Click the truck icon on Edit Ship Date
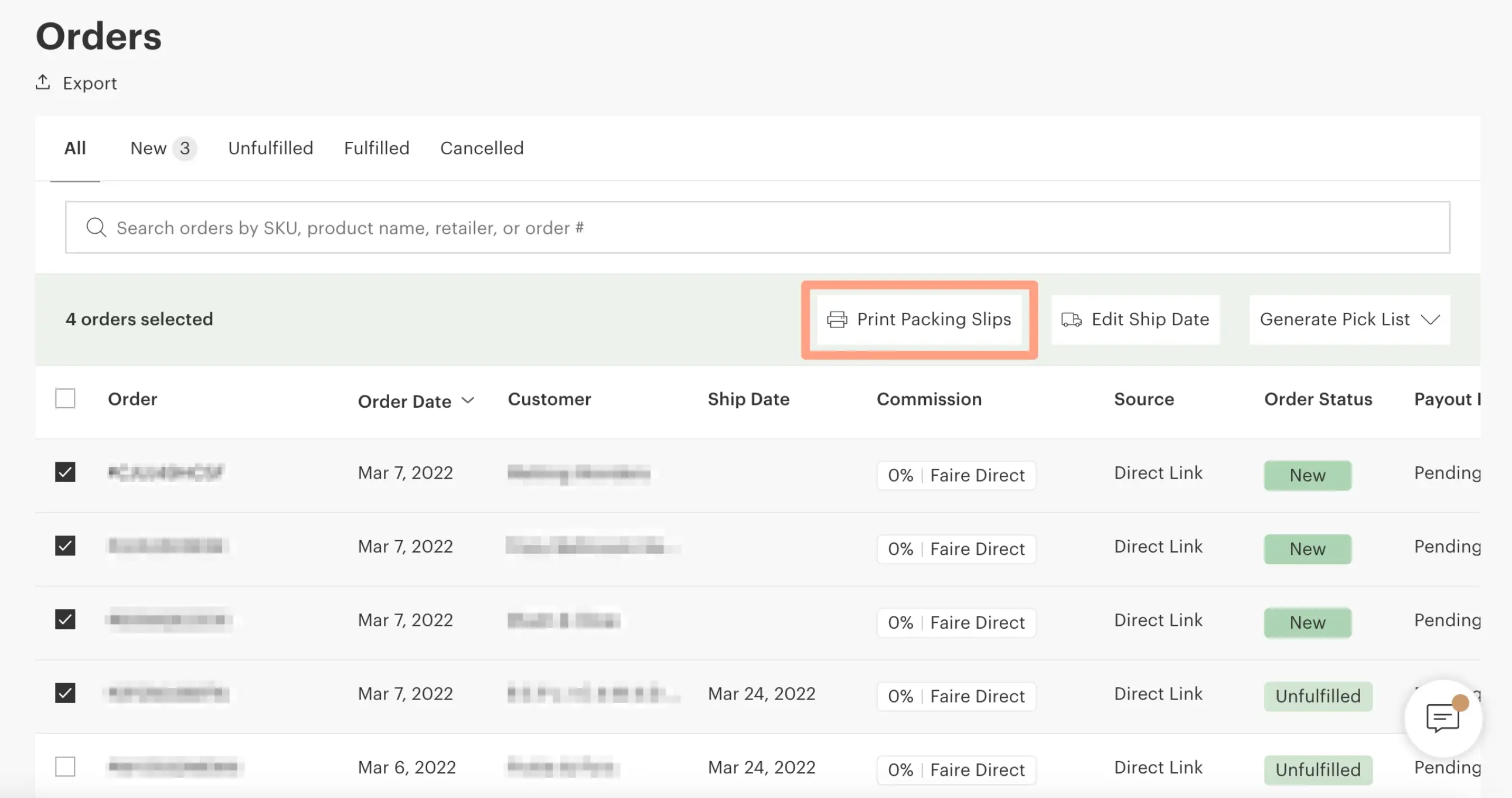 pos(1071,319)
